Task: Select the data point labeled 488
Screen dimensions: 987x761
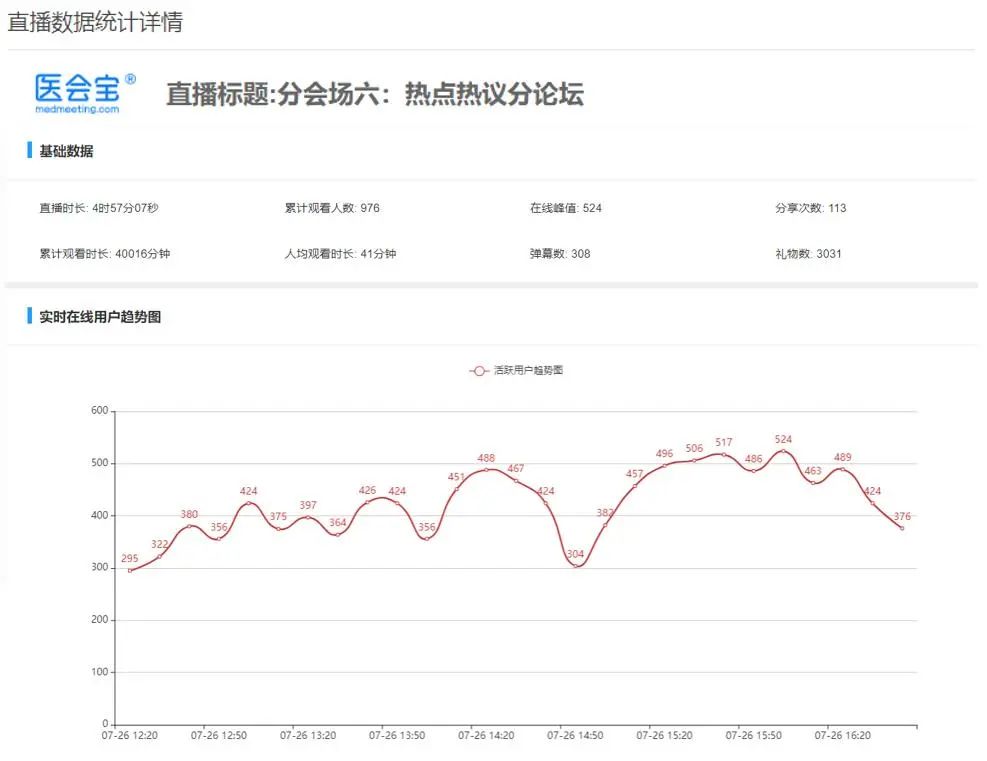Action: tap(486, 470)
